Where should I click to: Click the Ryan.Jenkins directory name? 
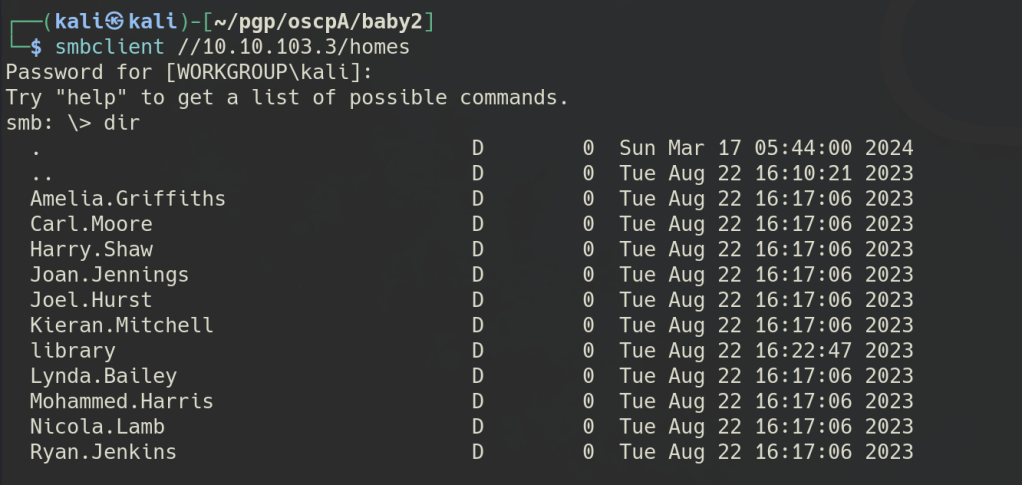tap(103, 452)
